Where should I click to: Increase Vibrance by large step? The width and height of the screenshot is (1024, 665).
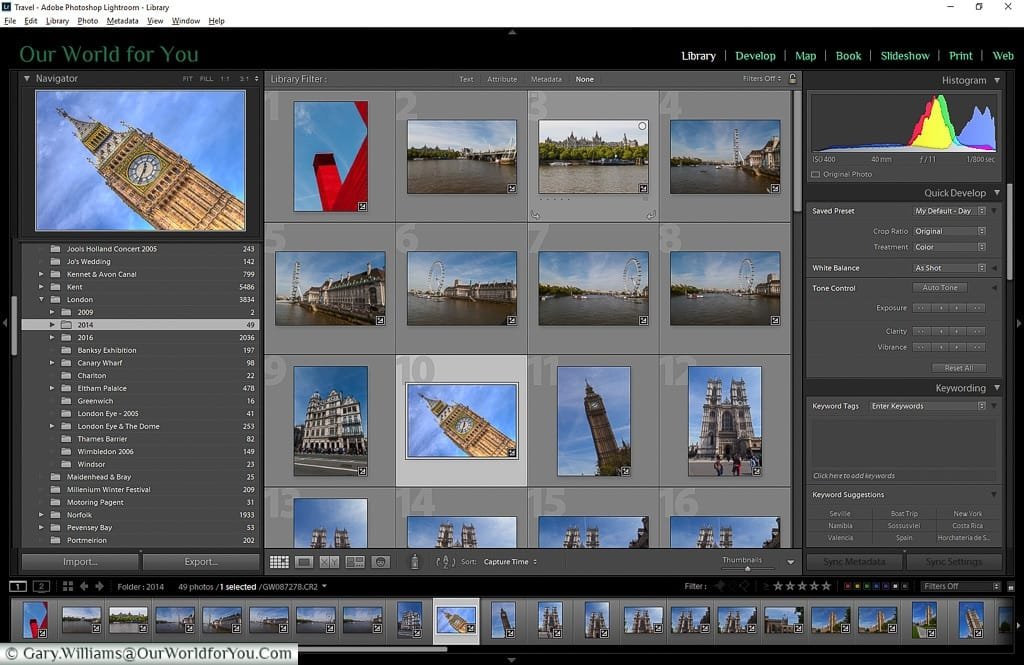click(x=976, y=348)
